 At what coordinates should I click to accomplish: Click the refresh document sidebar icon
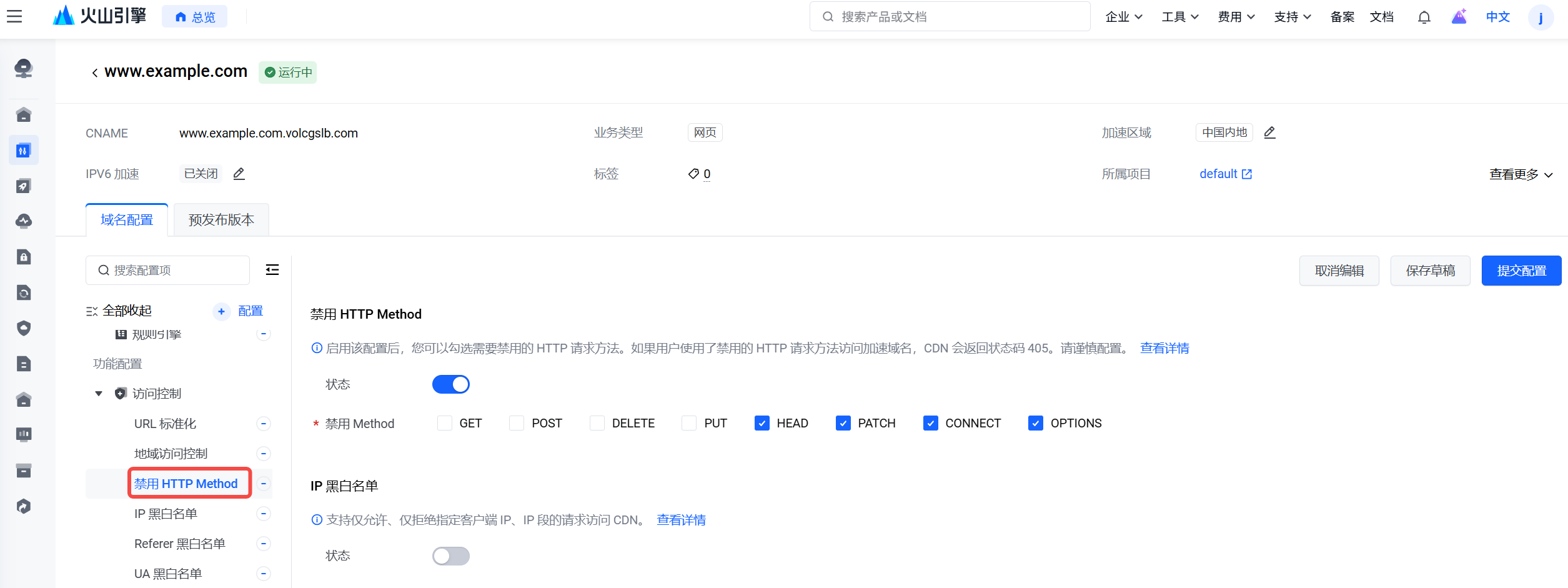[x=24, y=292]
